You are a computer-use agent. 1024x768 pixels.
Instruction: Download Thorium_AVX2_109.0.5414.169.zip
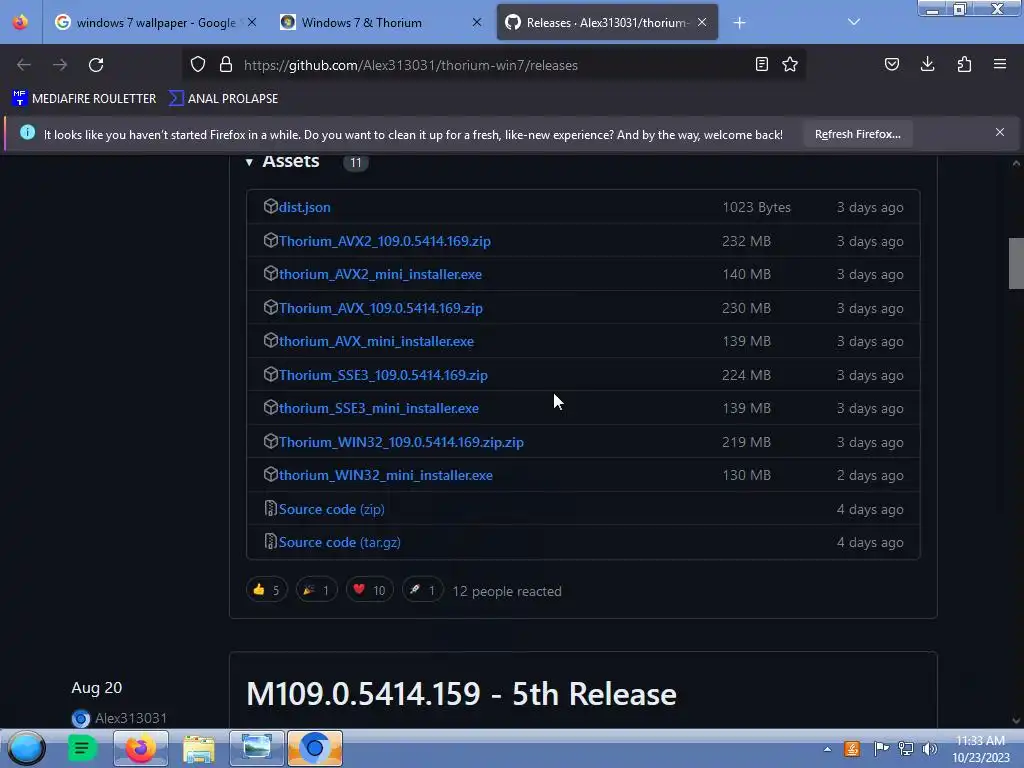tap(385, 241)
